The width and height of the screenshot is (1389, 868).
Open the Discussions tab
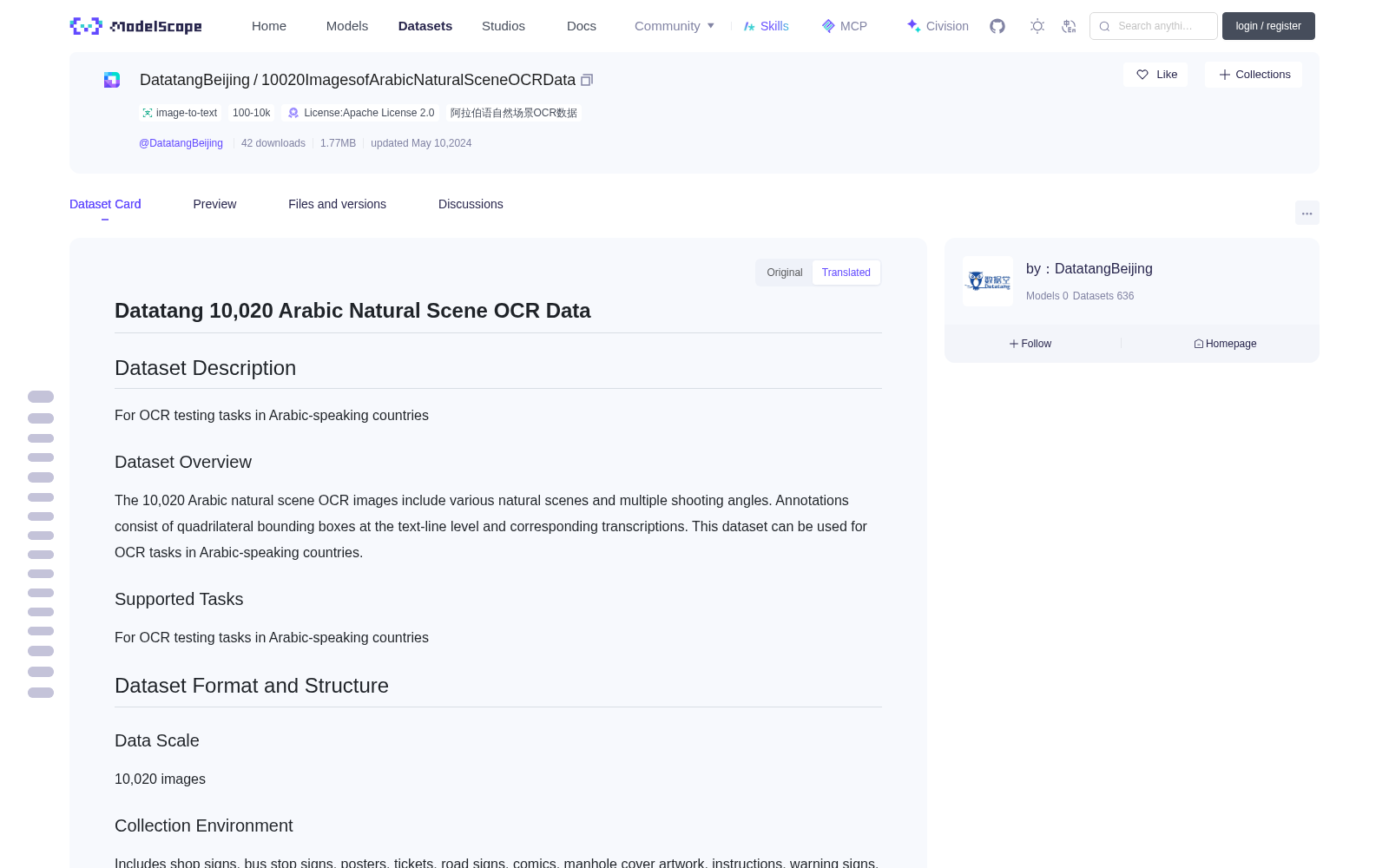coord(471,204)
